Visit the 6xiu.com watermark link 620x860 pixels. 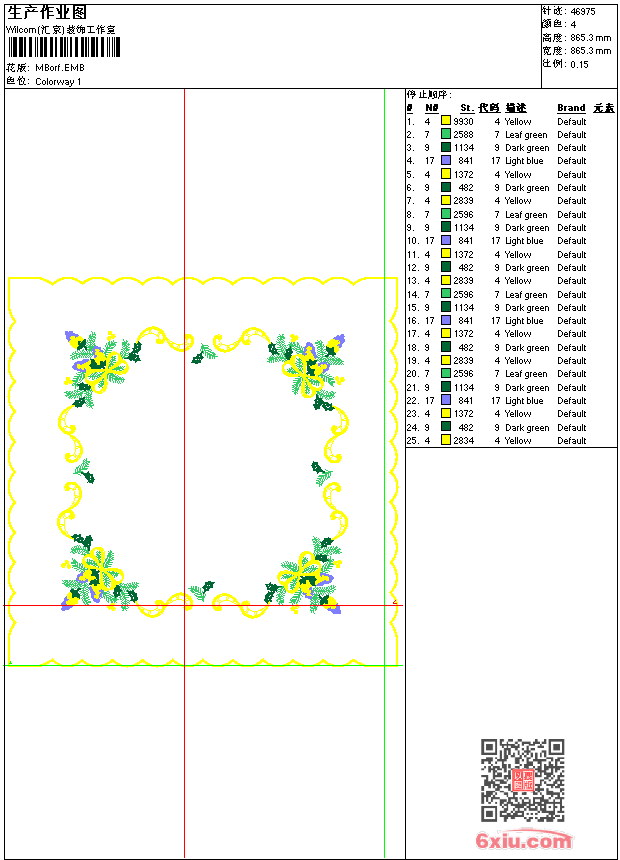523,840
